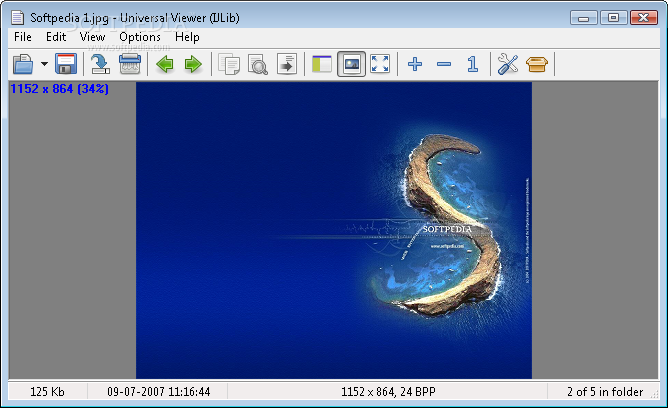
Task: Switch to full screen mode icon
Action: (380, 64)
